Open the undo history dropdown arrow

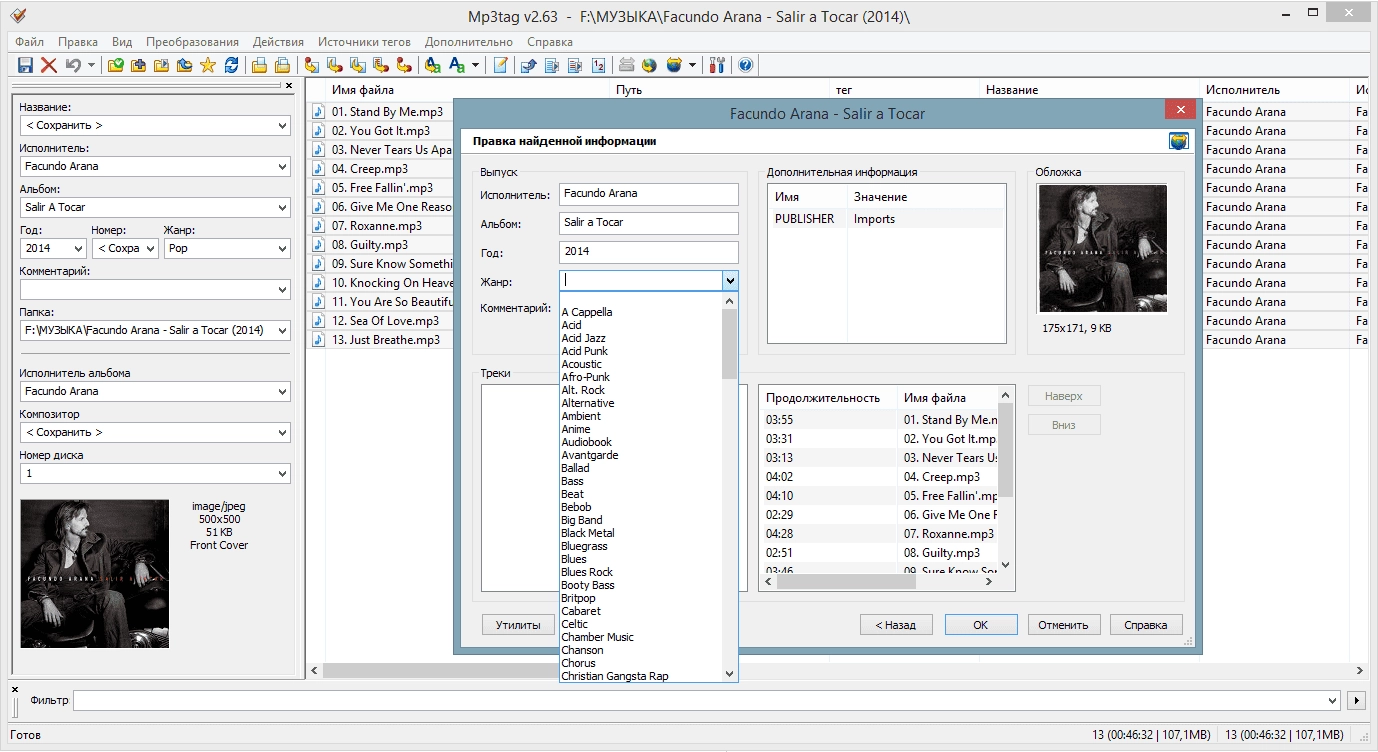tap(91, 65)
